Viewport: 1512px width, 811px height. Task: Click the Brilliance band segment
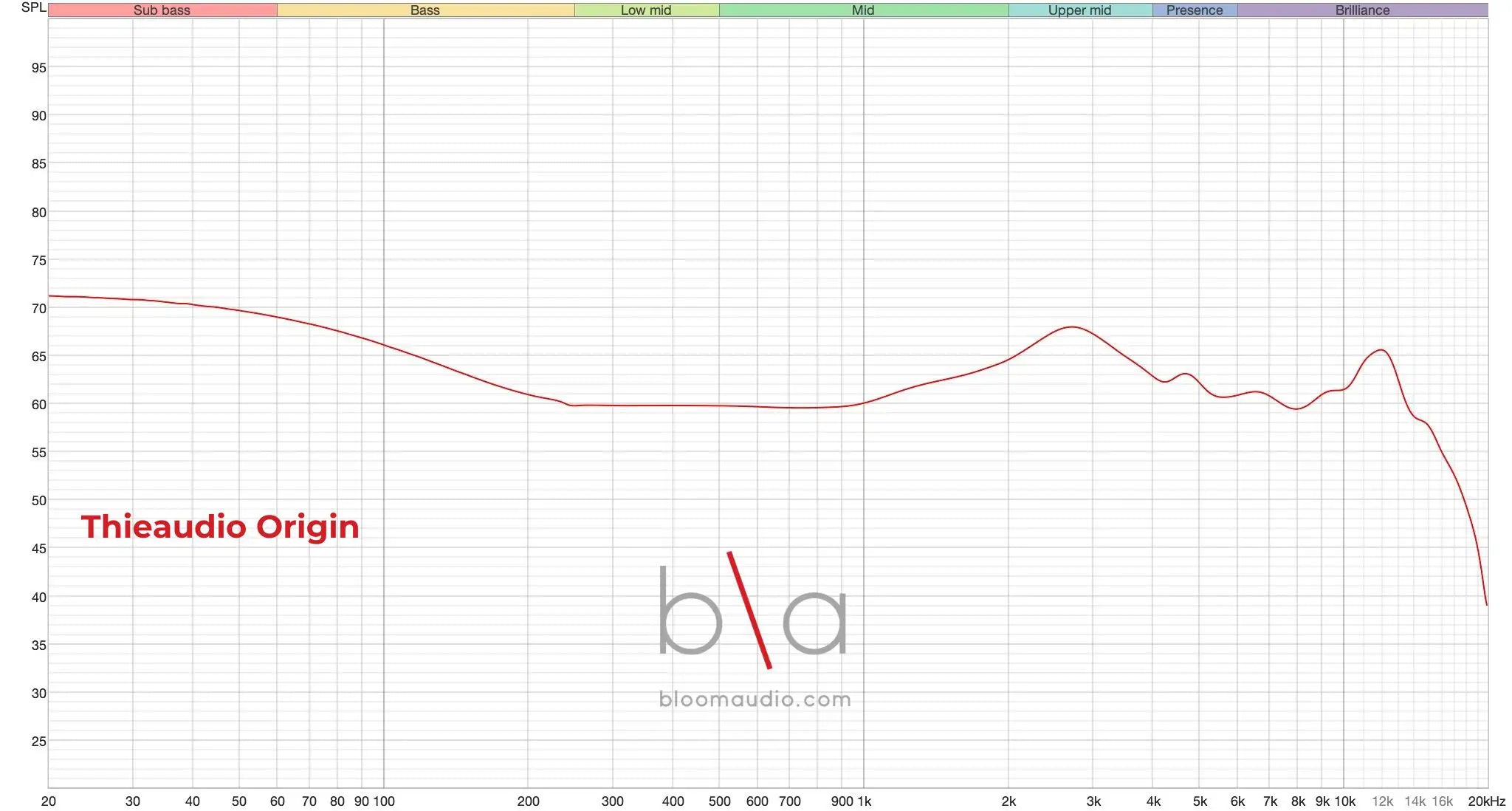click(x=1362, y=10)
